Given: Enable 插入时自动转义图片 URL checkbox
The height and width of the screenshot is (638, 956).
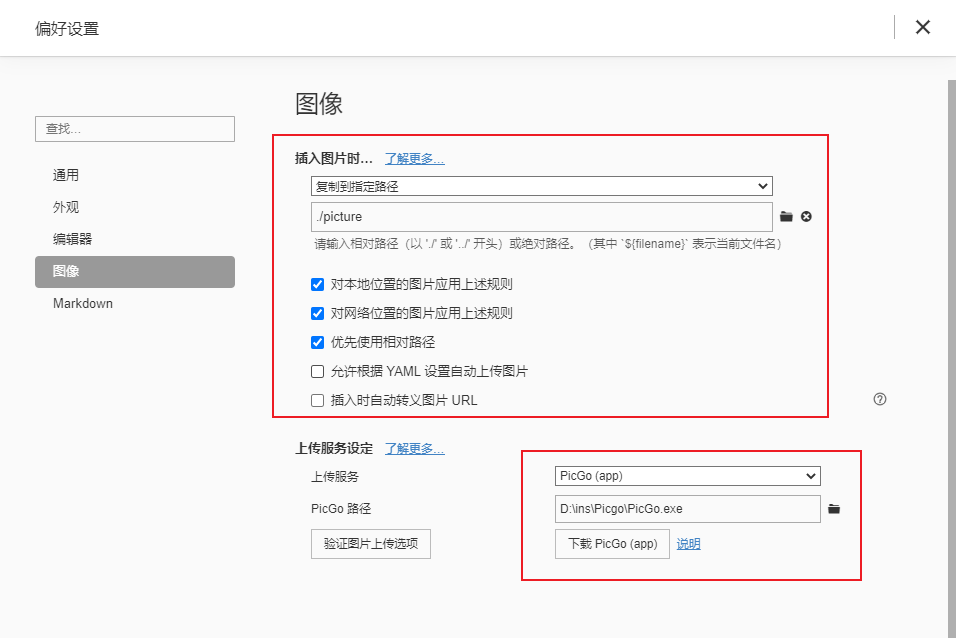Looking at the screenshot, I should (317, 401).
